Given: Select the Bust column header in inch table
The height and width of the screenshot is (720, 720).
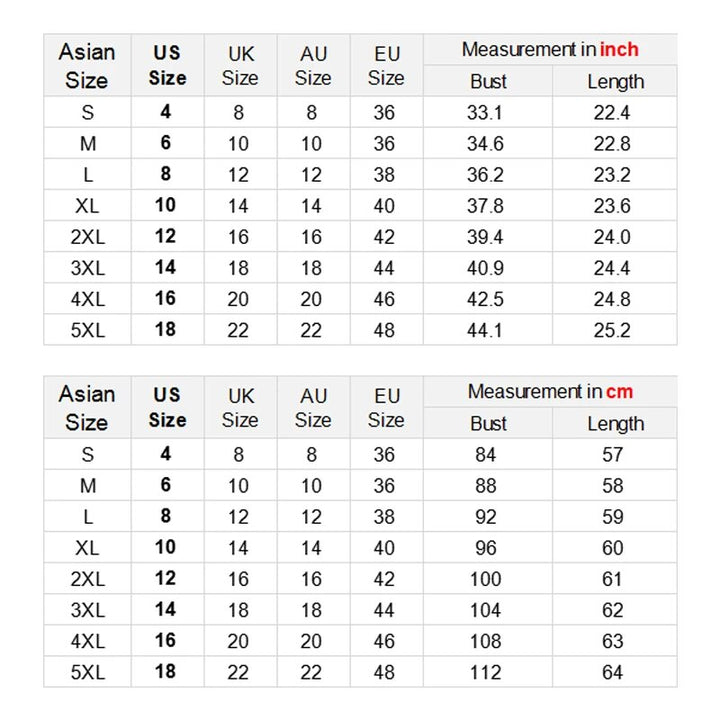Looking at the screenshot, I should click(x=488, y=82).
